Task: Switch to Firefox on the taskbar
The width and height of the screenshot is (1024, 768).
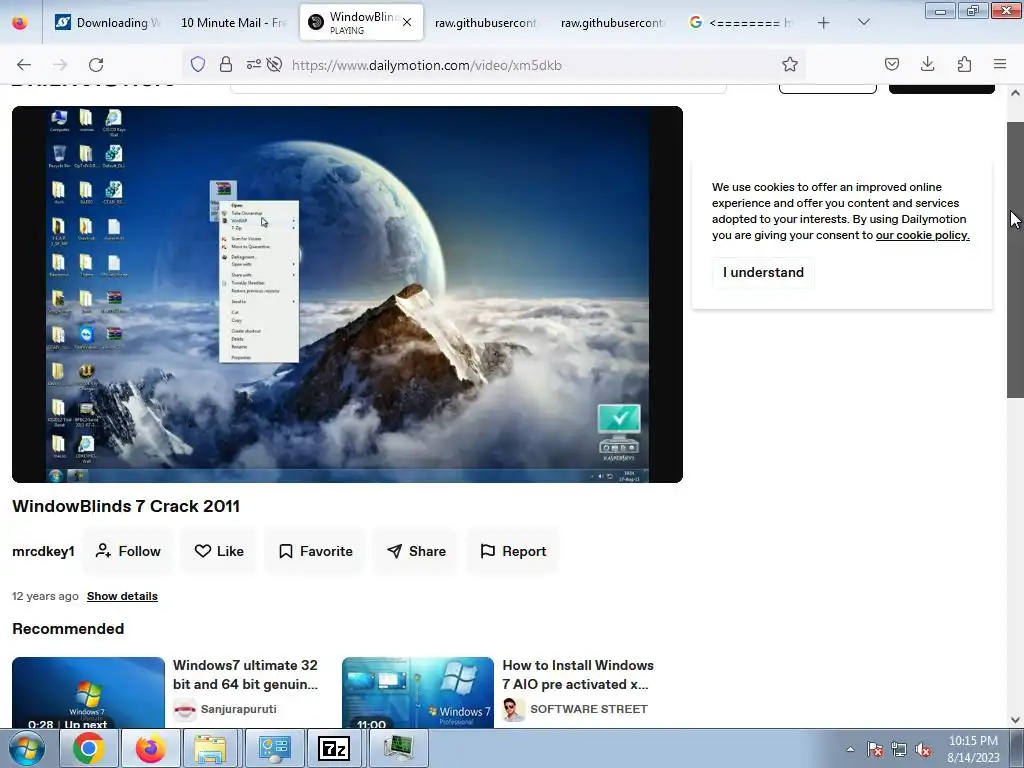Action: pyautogui.click(x=150, y=748)
